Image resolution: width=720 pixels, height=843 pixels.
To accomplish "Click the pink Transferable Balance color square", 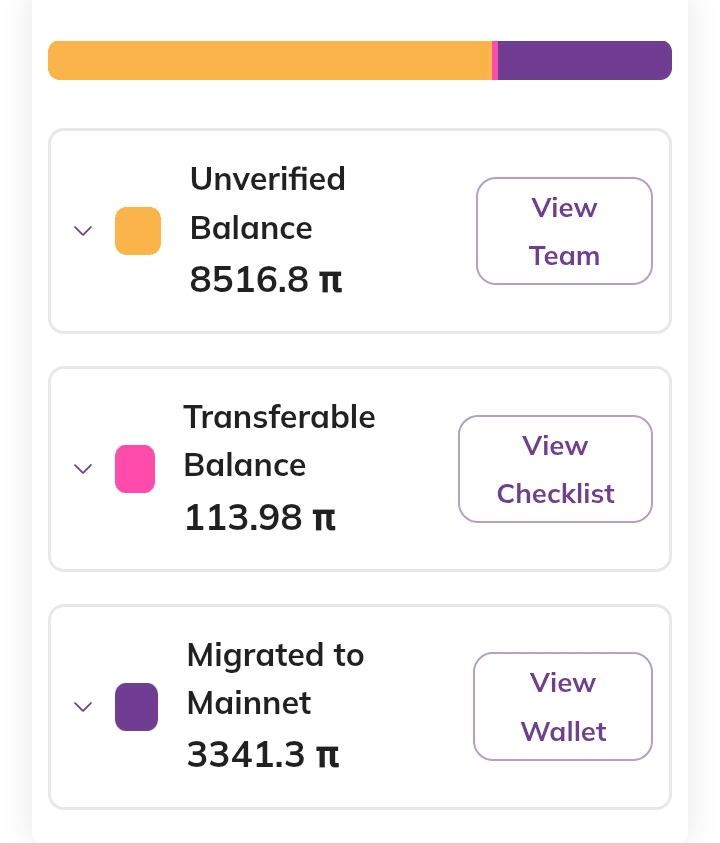I will (135, 469).
